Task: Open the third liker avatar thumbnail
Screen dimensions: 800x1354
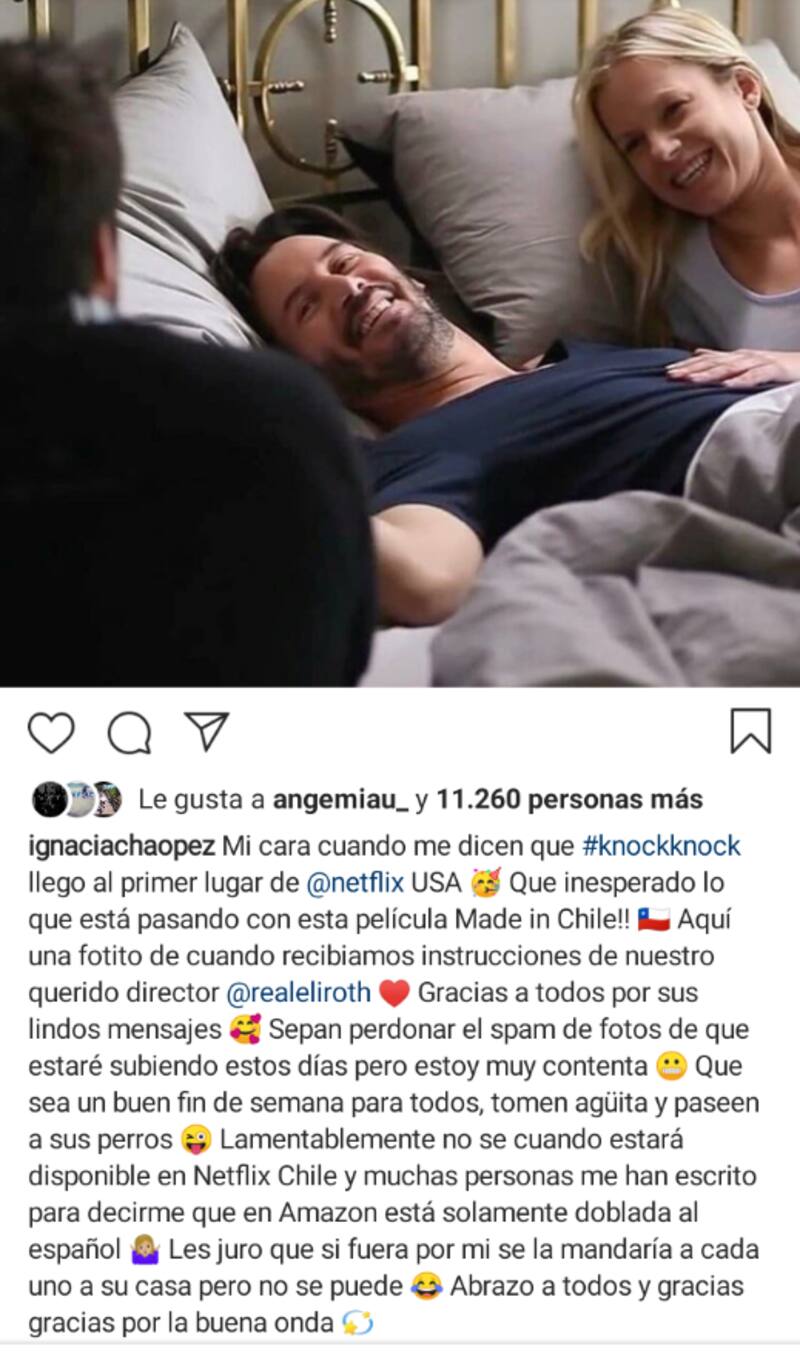Action: [x=106, y=799]
